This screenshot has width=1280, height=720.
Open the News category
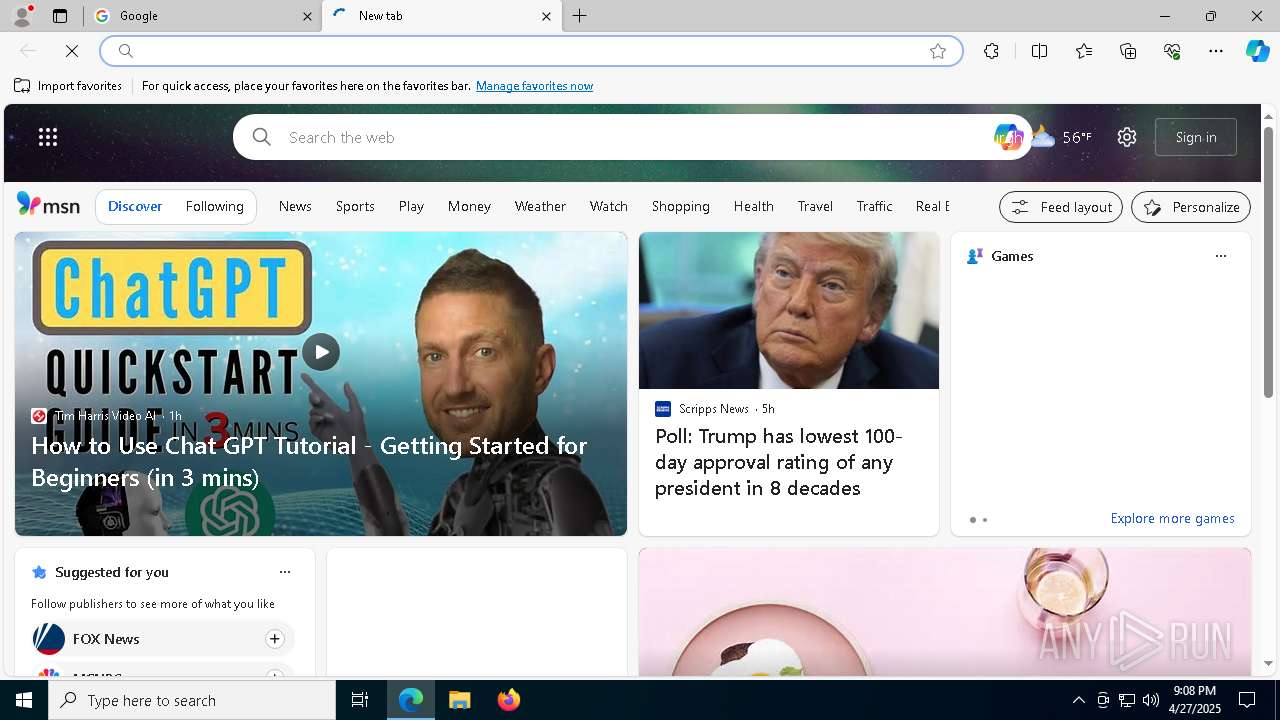pos(295,206)
